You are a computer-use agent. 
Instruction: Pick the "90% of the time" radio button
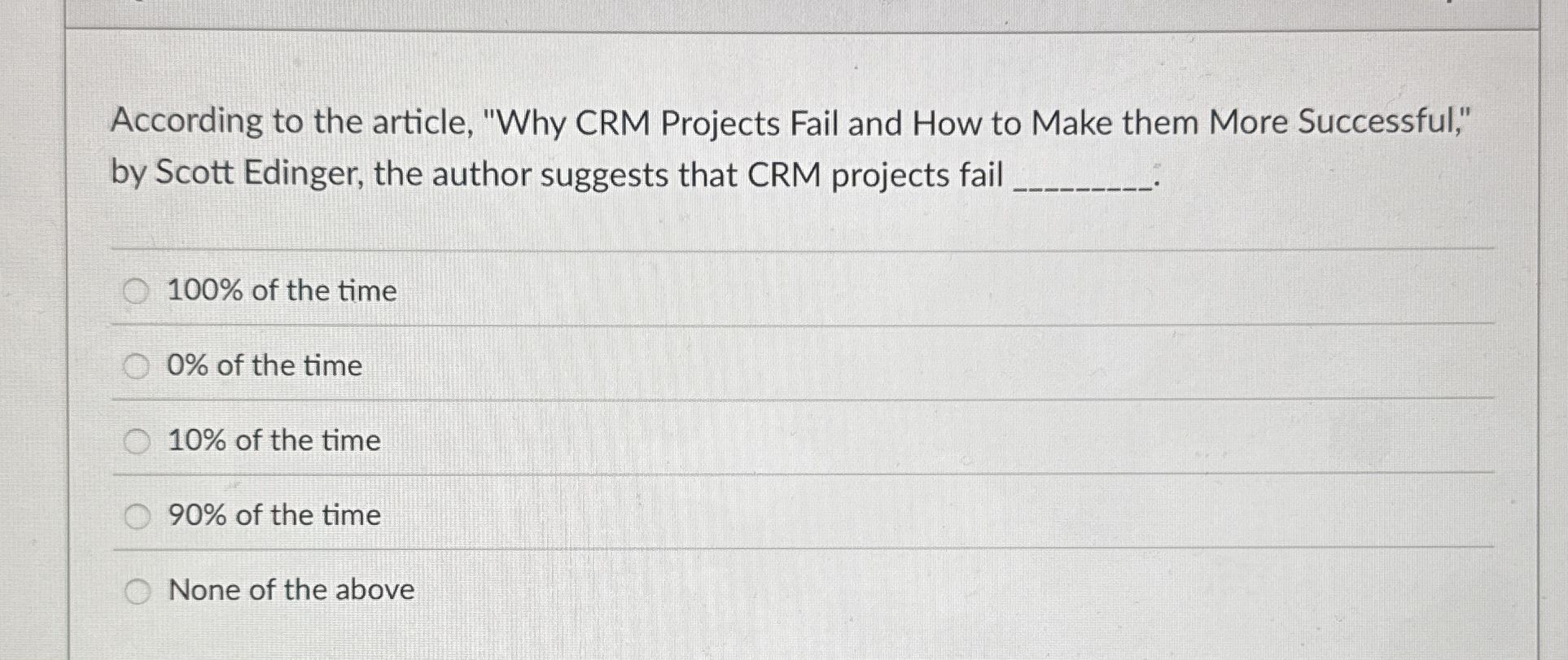(x=137, y=514)
